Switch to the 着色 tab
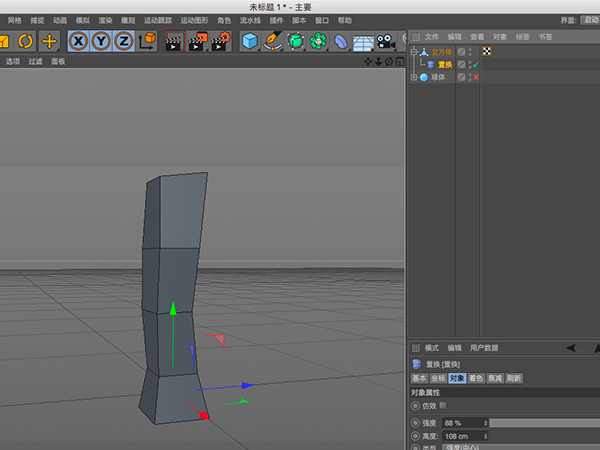Screen dimensions: 600x450 pyautogui.click(x=476, y=378)
